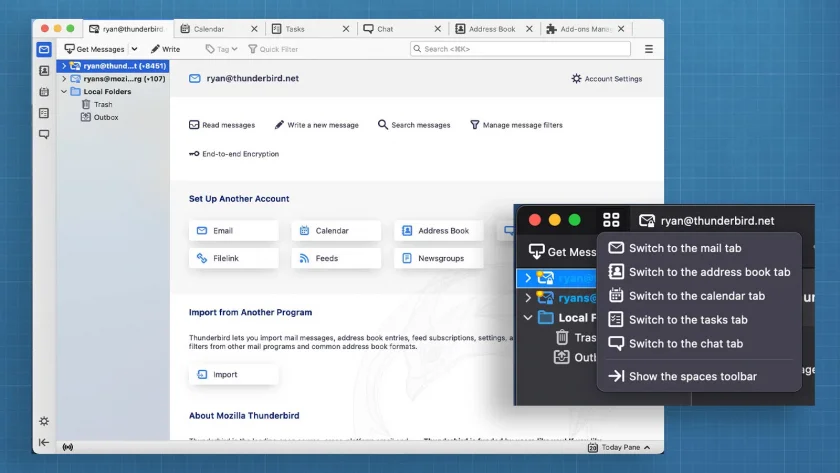
Task: Select the Trash folder in the light window
Action: coord(97,104)
